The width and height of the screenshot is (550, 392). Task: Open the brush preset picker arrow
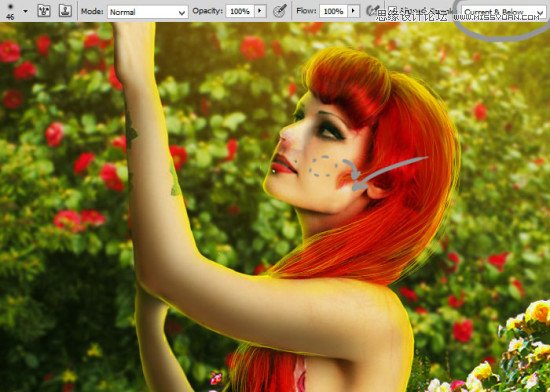[25, 11]
